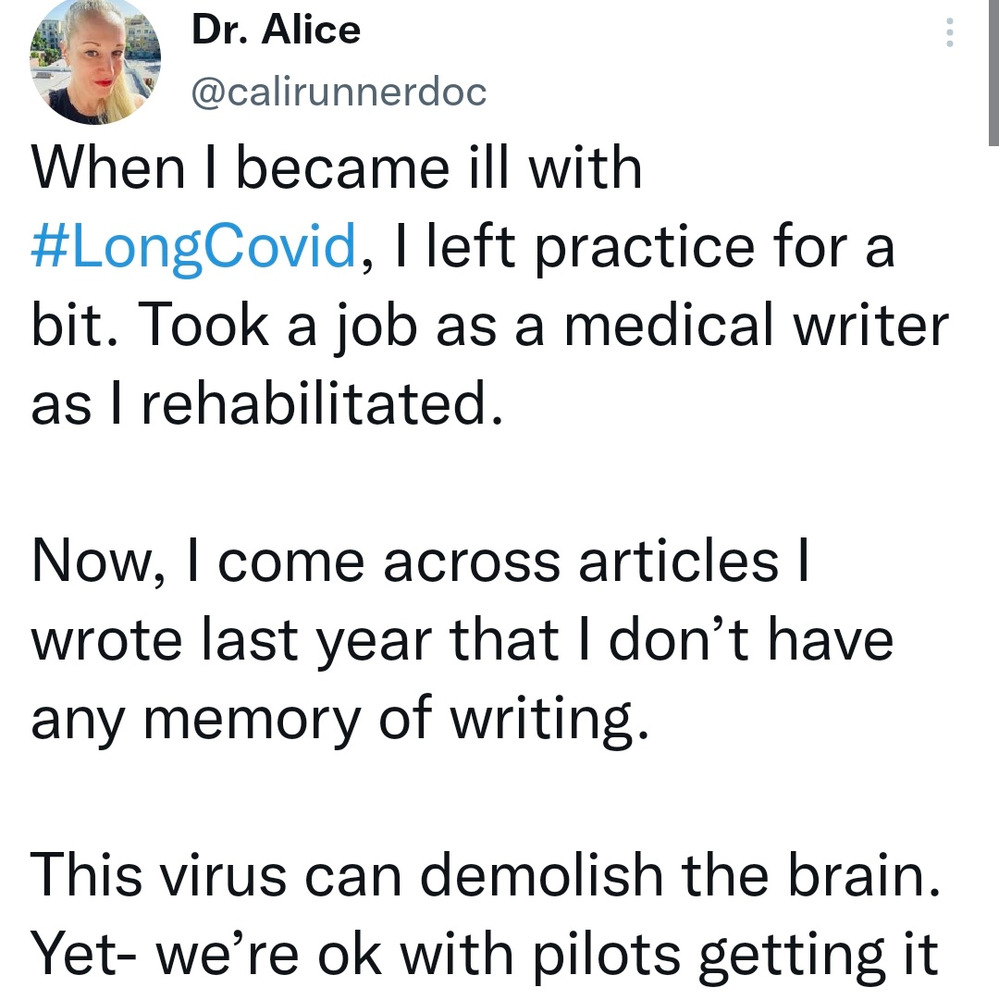Open the @calirunnerdoc handle link
999x1000 pixels.
[337, 92]
